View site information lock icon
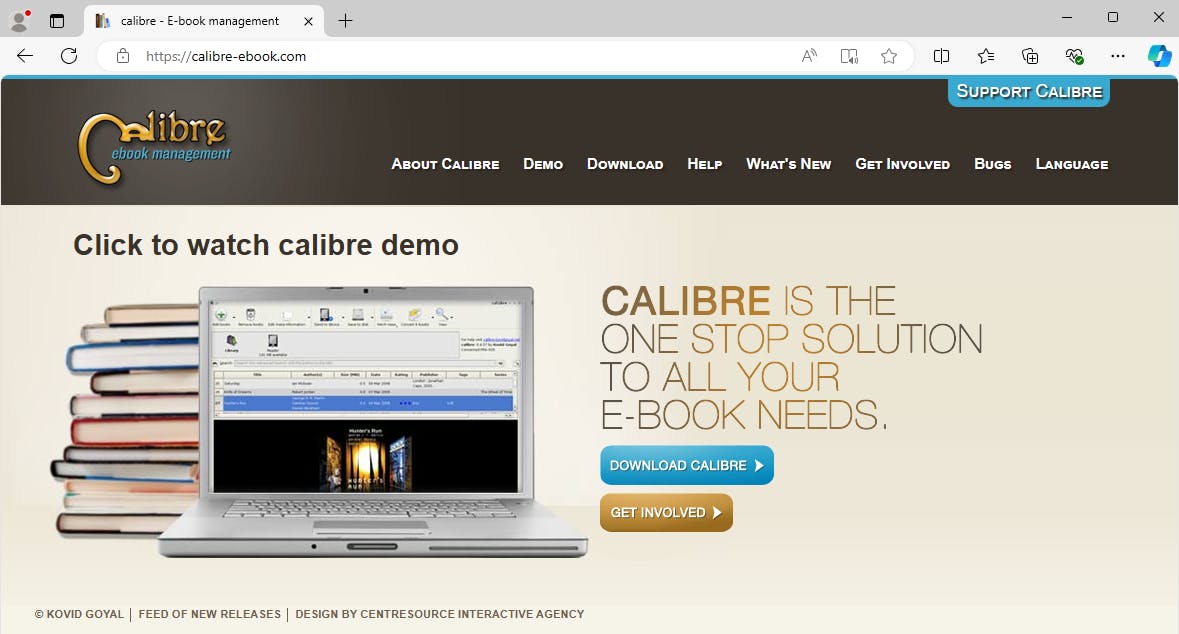Screen dimensions: 1179x634 point(123,56)
